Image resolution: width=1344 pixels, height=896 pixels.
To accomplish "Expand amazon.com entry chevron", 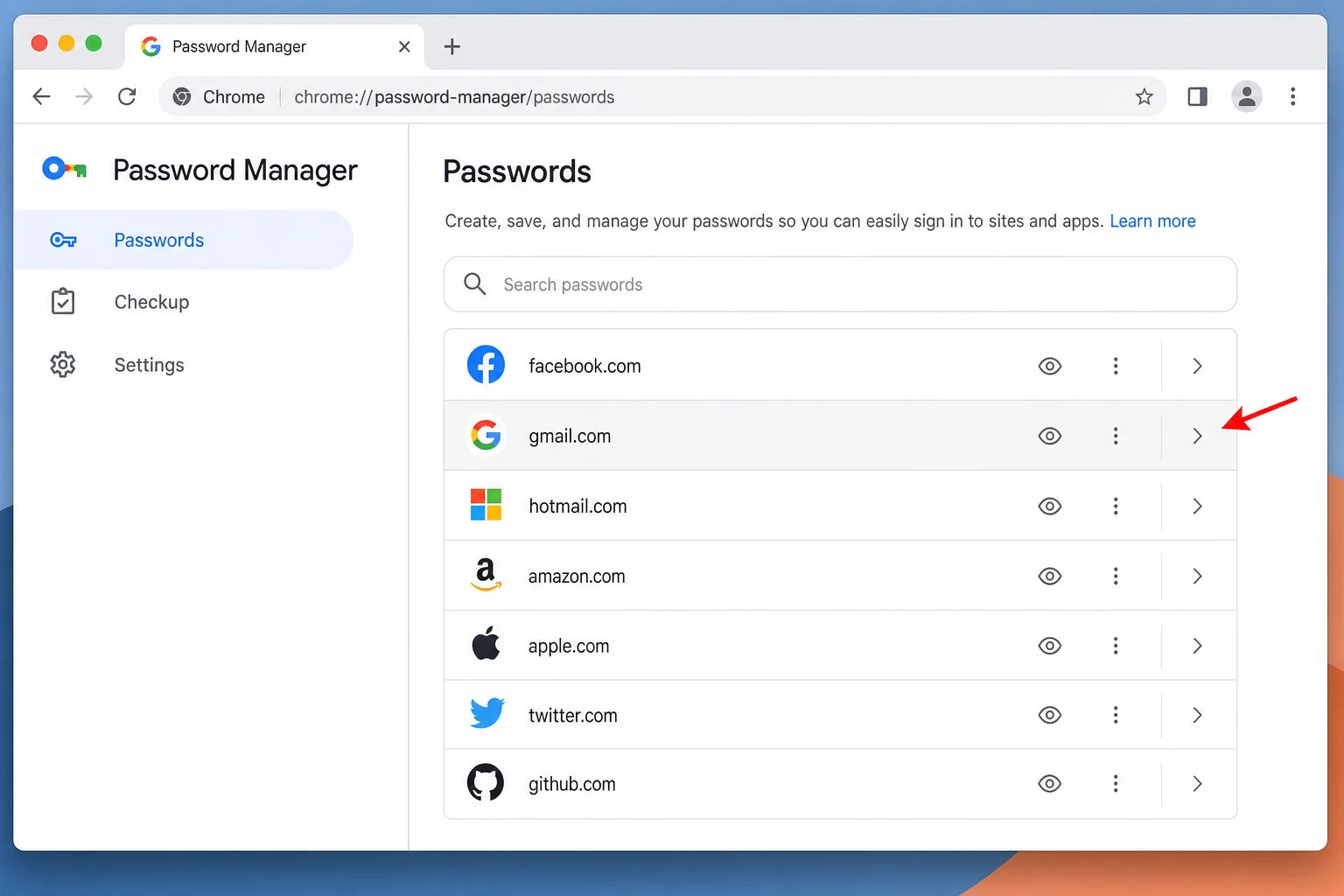I will click(x=1198, y=576).
